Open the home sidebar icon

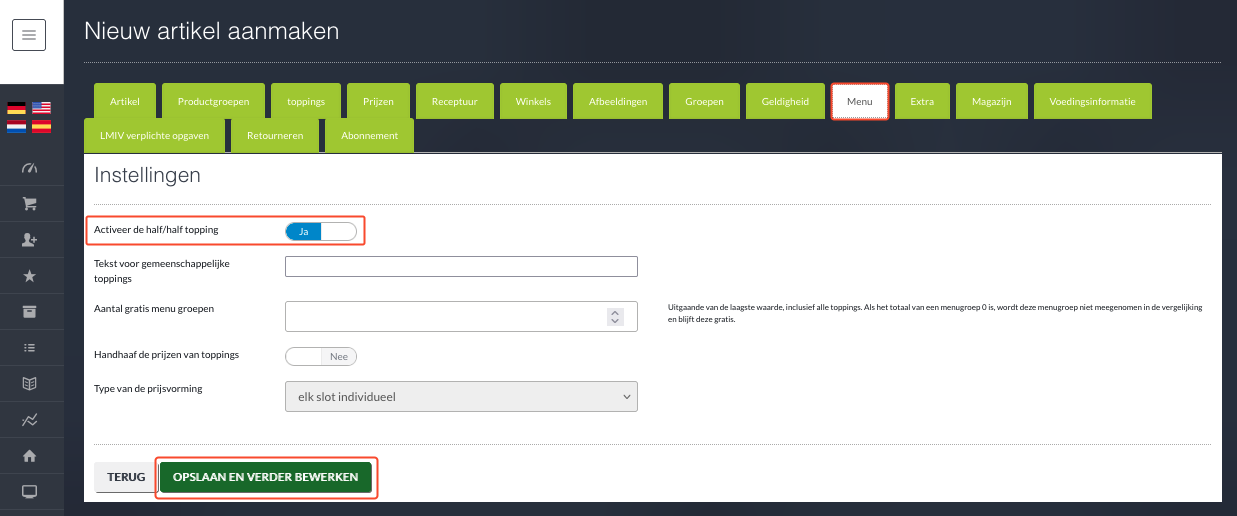pyautogui.click(x=29, y=456)
